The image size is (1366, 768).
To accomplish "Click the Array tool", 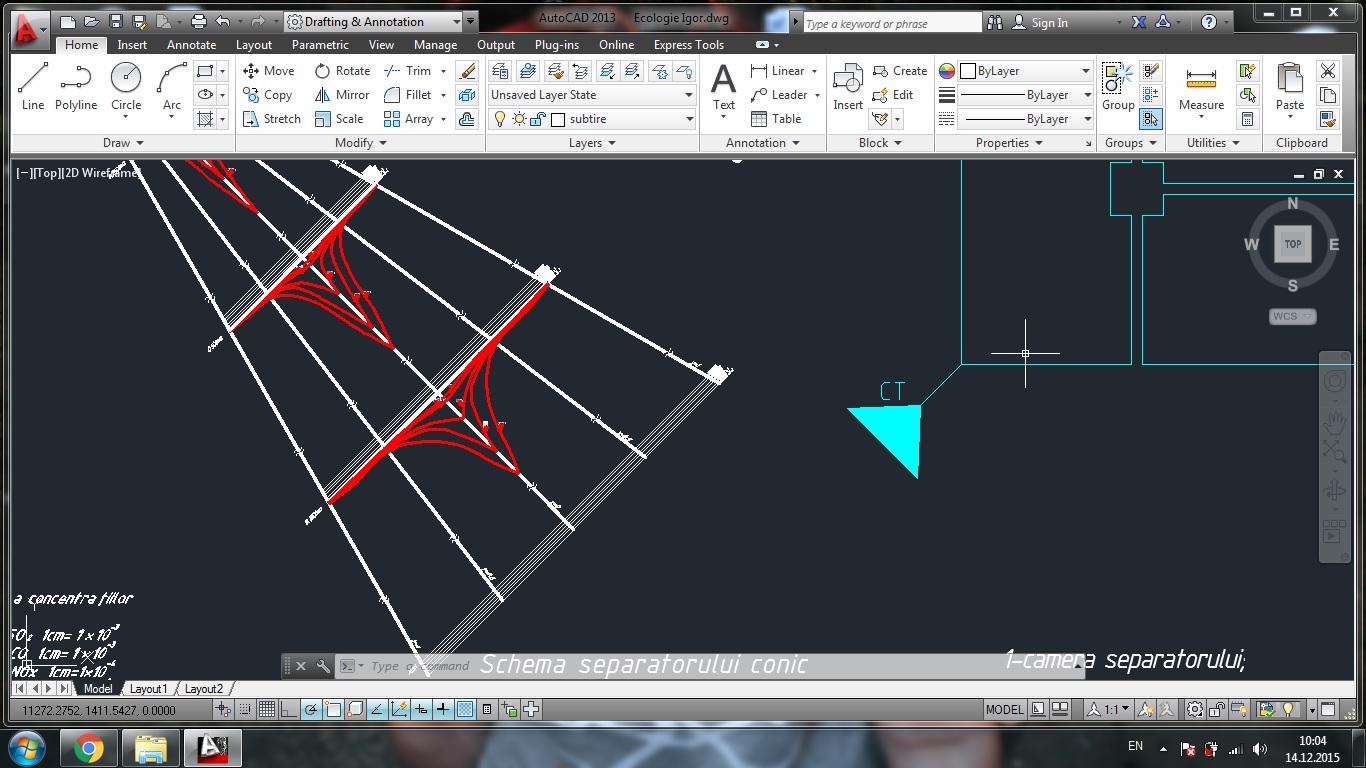I will (409, 119).
